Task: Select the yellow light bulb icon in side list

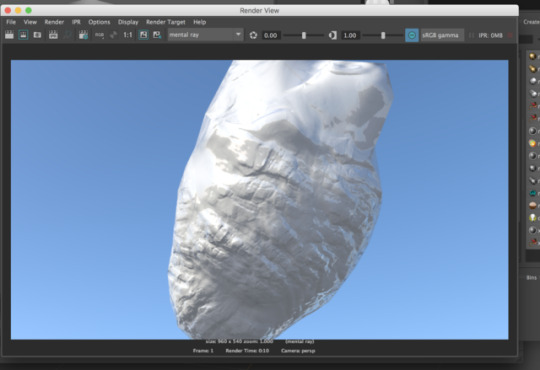Action: pos(532,218)
